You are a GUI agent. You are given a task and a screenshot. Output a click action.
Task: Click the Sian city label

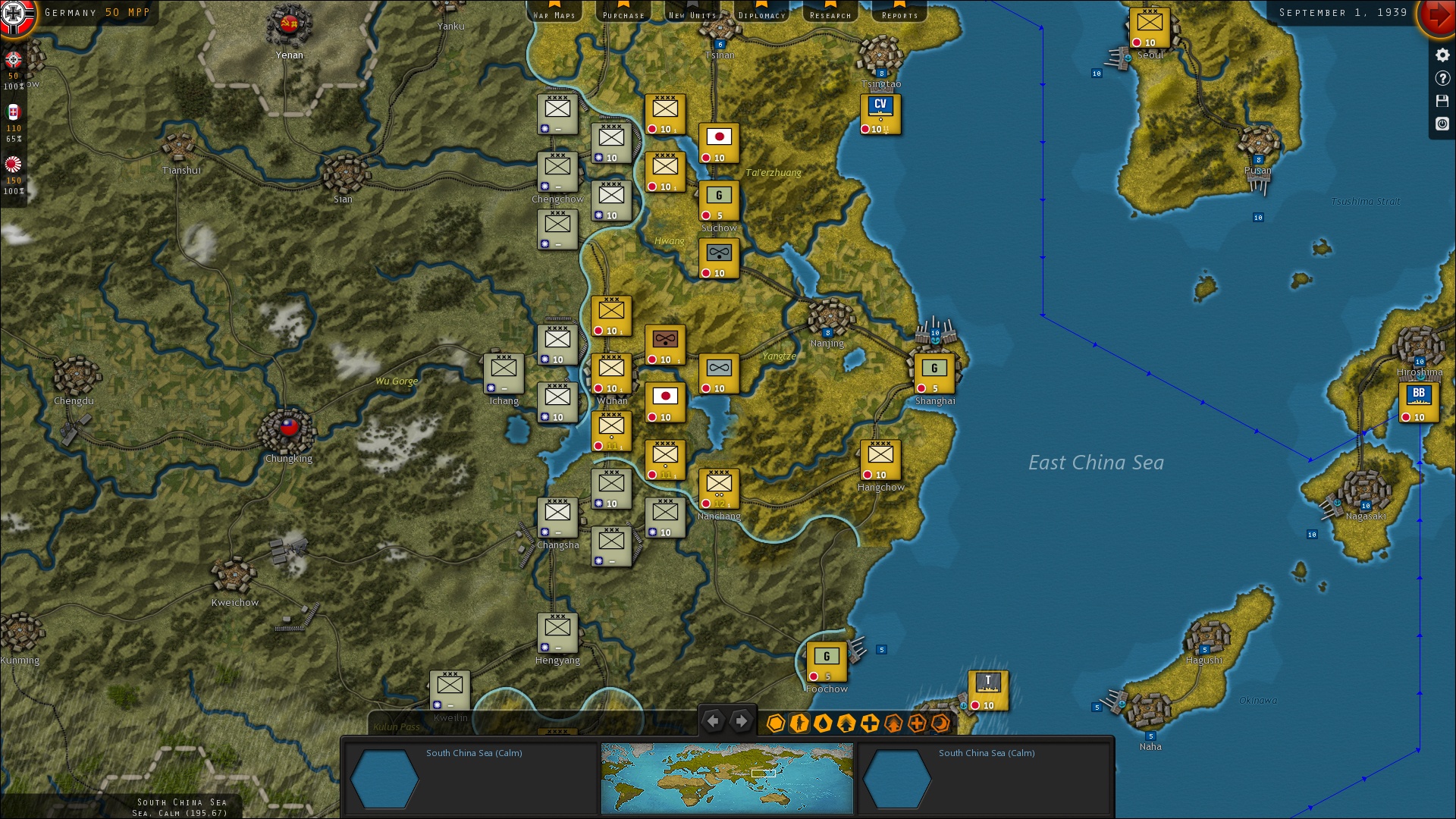click(343, 199)
